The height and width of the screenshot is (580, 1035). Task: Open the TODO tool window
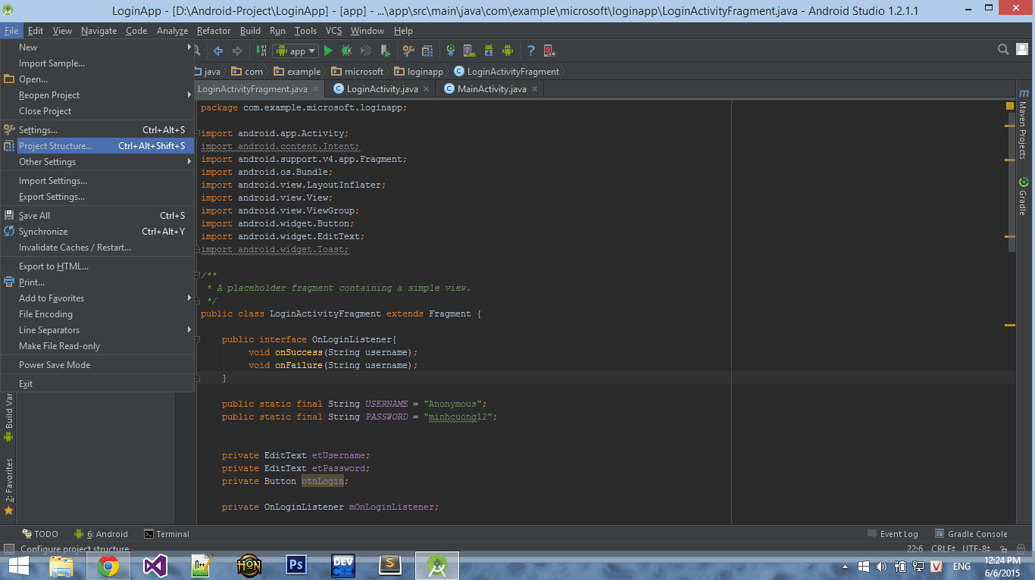(40, 534)
